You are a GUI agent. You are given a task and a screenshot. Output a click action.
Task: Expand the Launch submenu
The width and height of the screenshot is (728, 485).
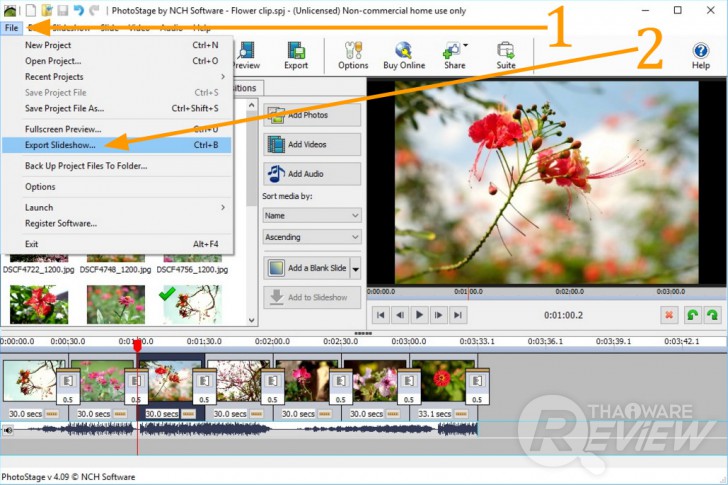[x=117, y=207]
